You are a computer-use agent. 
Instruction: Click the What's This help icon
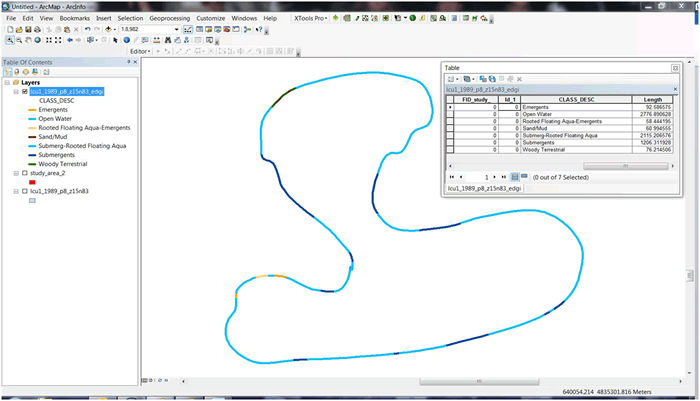coord(259,29)
